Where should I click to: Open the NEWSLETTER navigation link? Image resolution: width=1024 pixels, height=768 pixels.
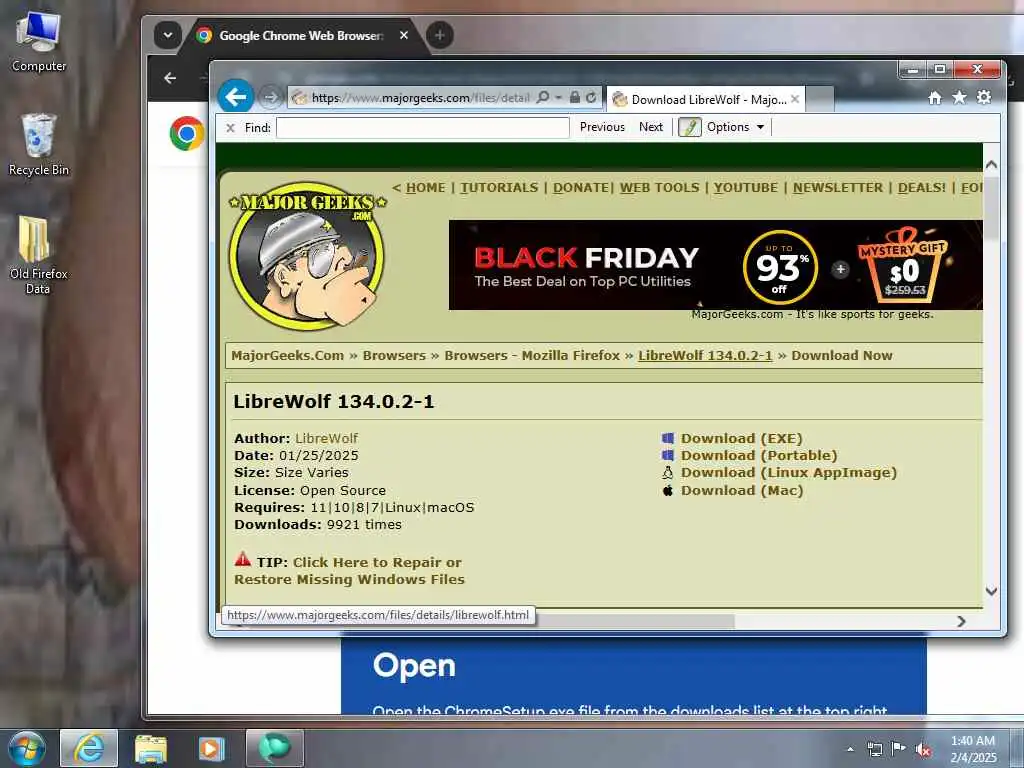coord(838,187)
